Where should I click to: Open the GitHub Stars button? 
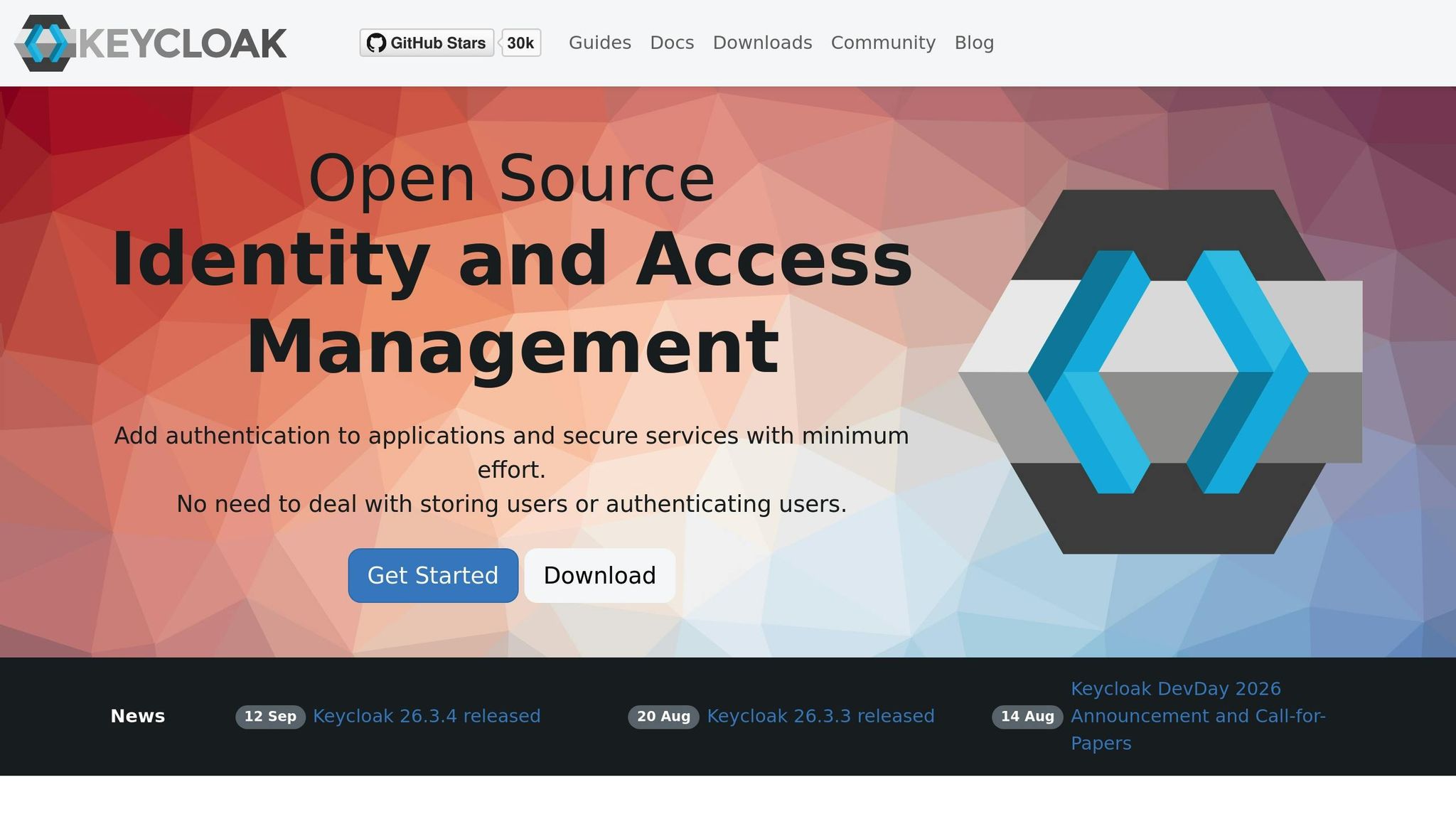(427, 43)
